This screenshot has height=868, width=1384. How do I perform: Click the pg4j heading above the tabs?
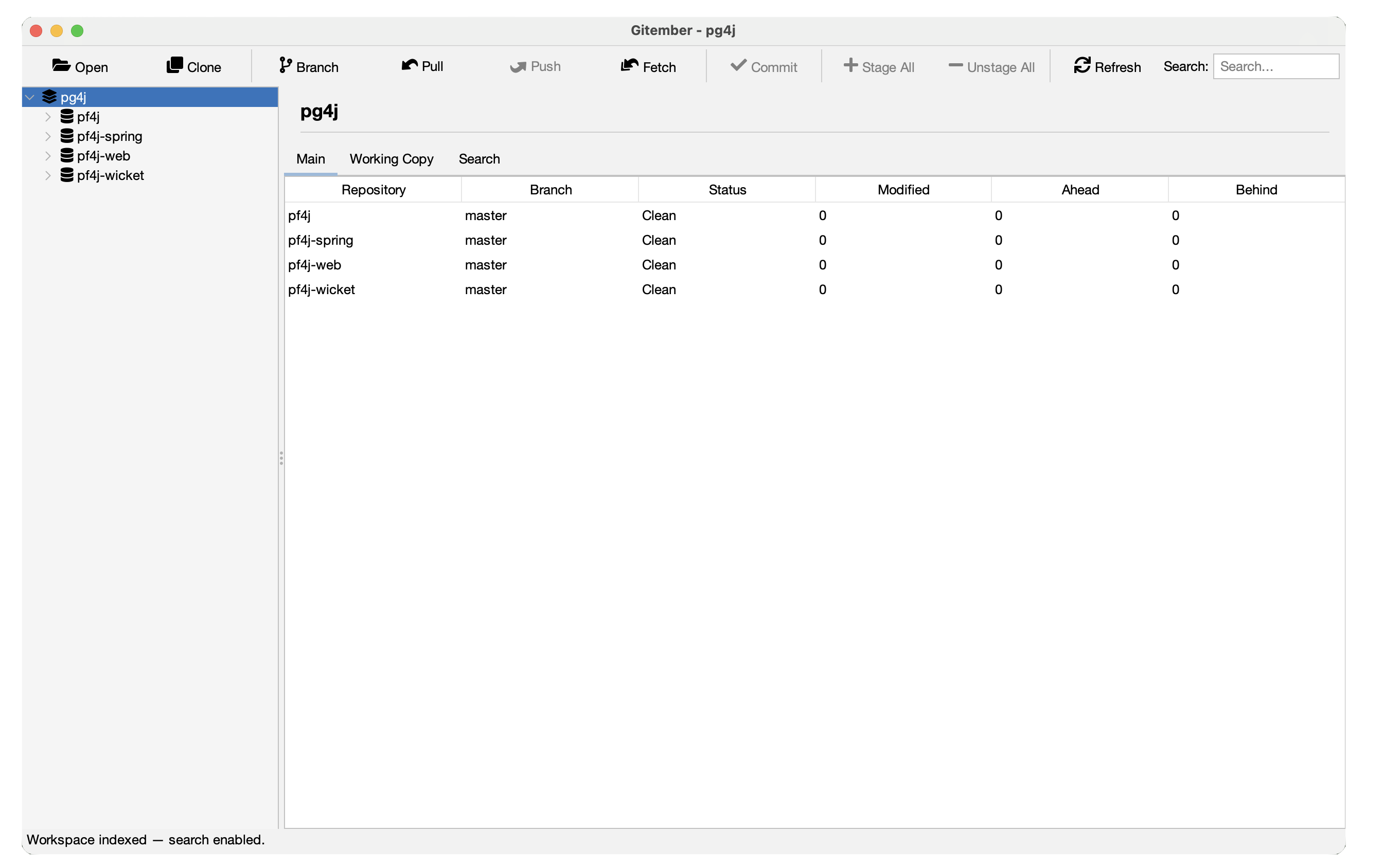318,111
